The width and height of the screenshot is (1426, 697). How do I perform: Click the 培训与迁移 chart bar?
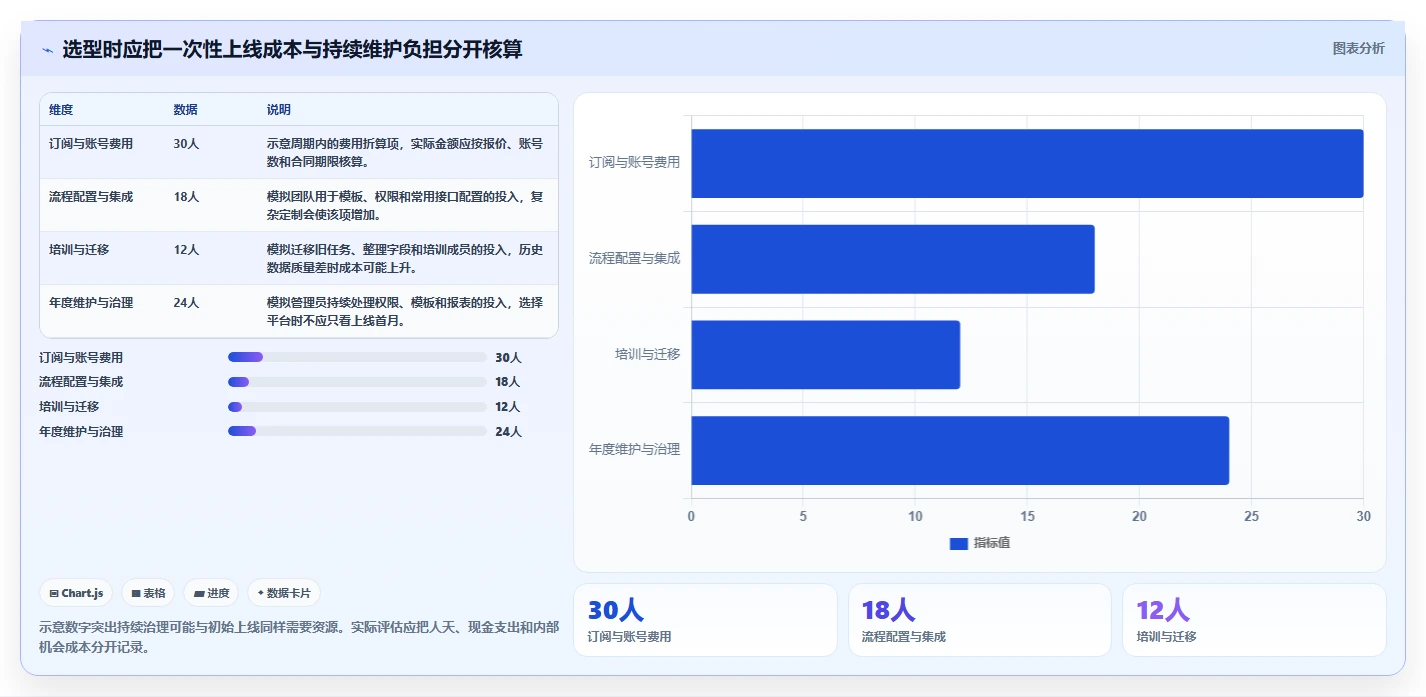(x=826, y=355)
